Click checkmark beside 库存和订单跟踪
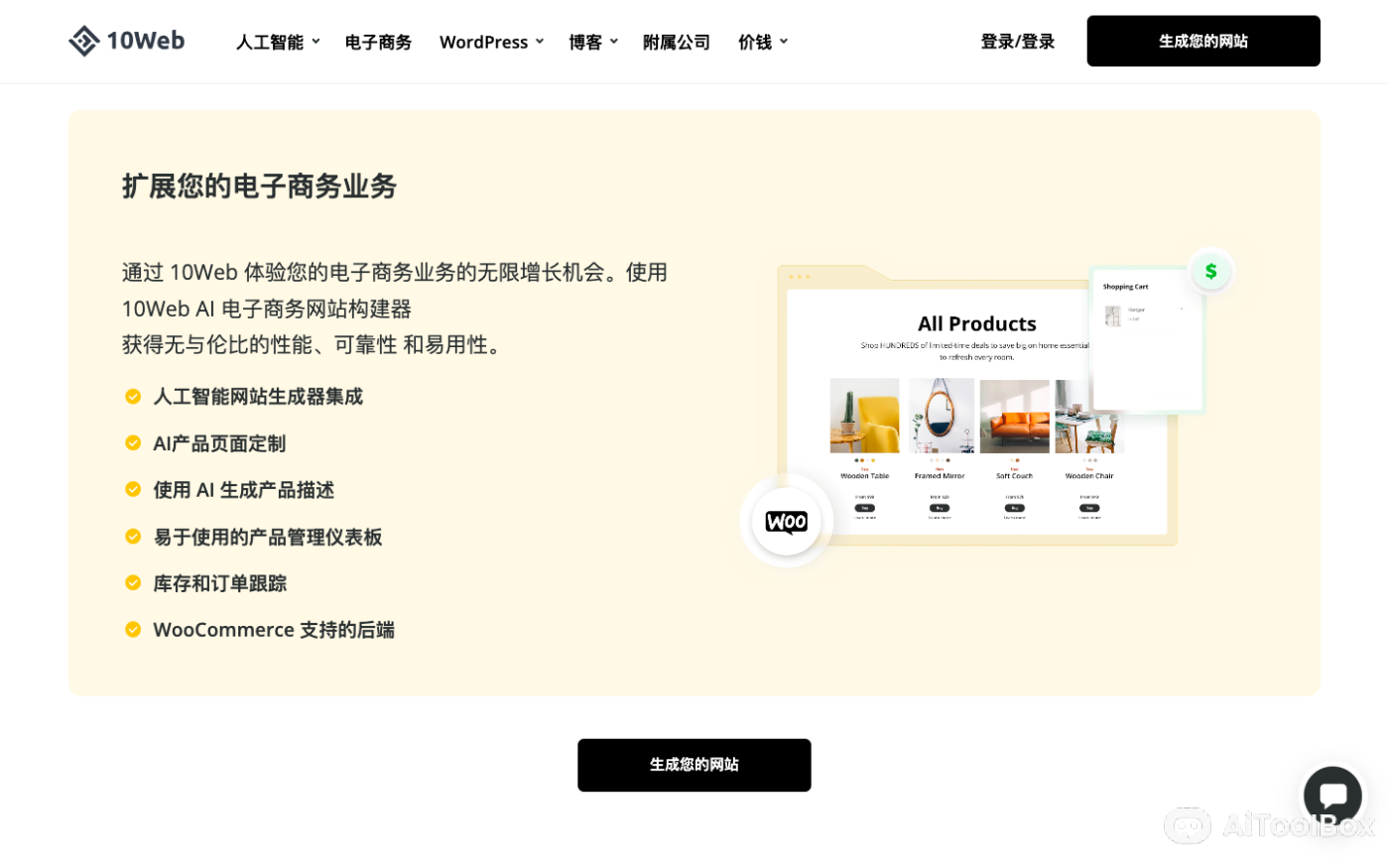 133,583
